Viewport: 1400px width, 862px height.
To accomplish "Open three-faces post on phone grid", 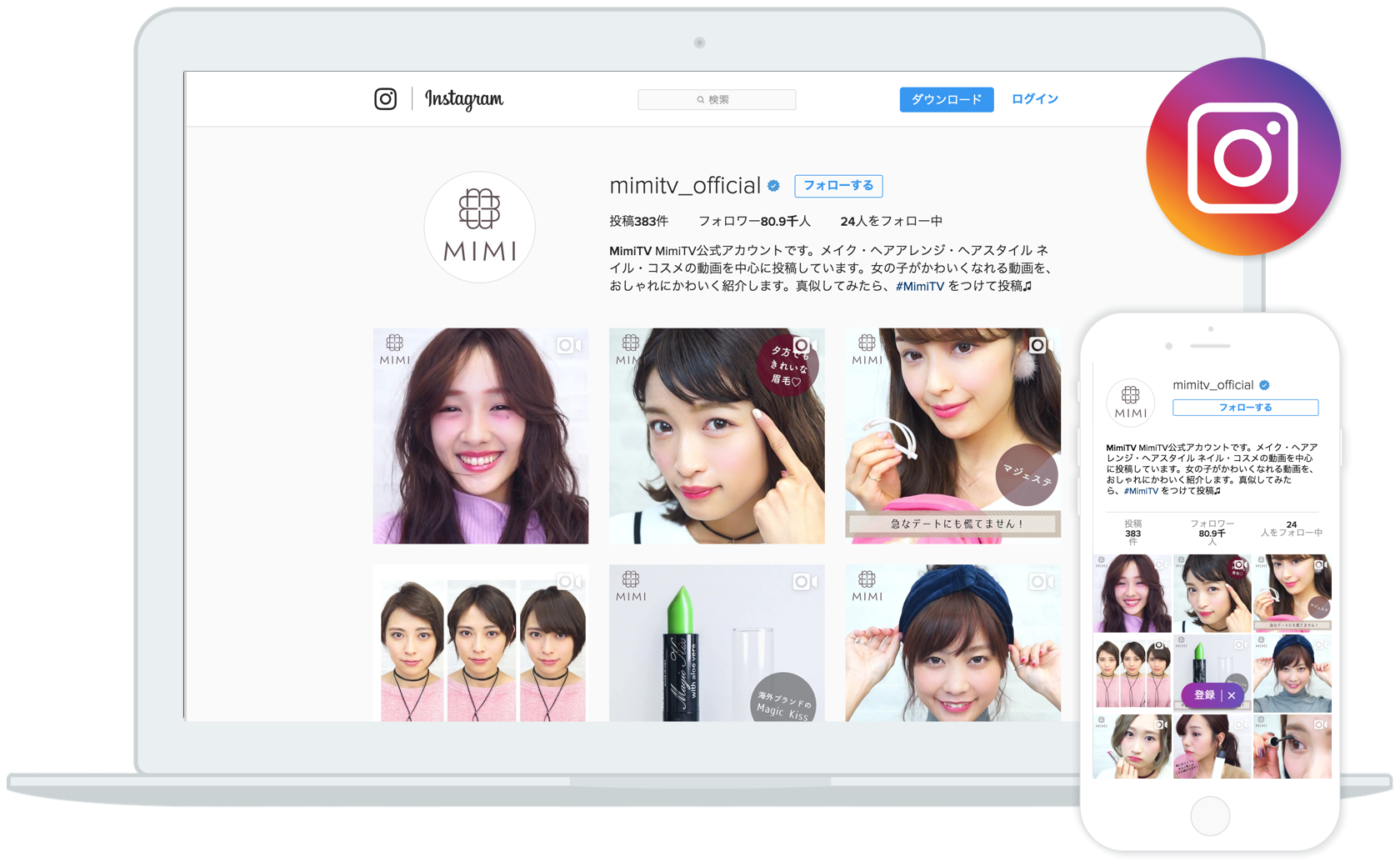I will (x=1132, y=674).
